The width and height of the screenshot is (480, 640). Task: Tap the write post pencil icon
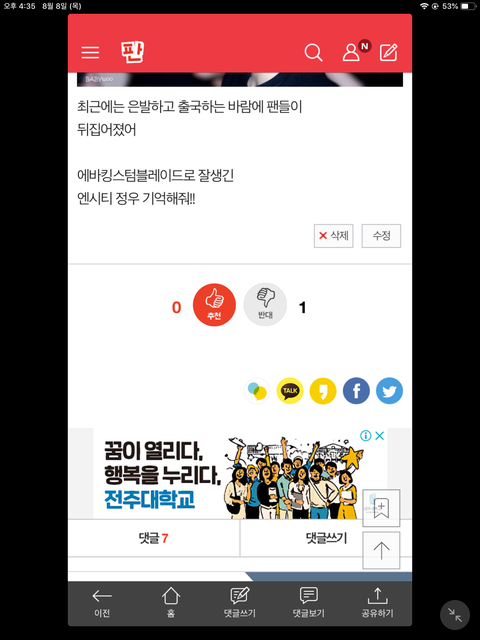click(x=389, y=53)
